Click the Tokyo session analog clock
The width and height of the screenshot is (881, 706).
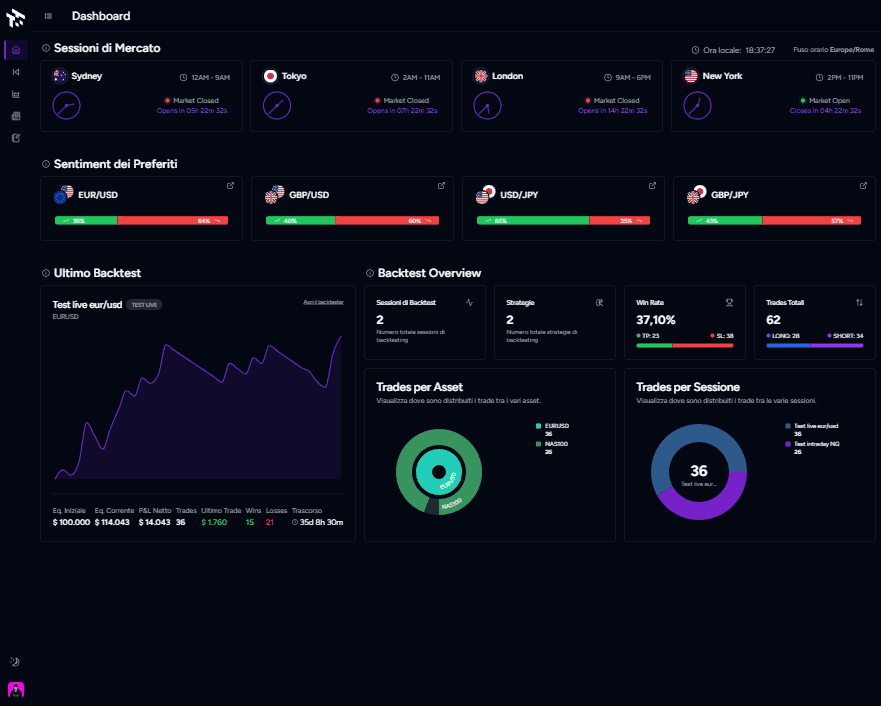[x=277, y=106]
